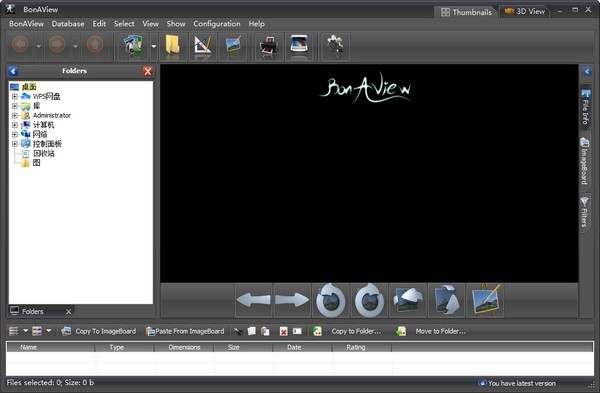This screenshot has width=600, height=393.
Task: Select 桌面 root in folder tree
Action: (29, 87)
